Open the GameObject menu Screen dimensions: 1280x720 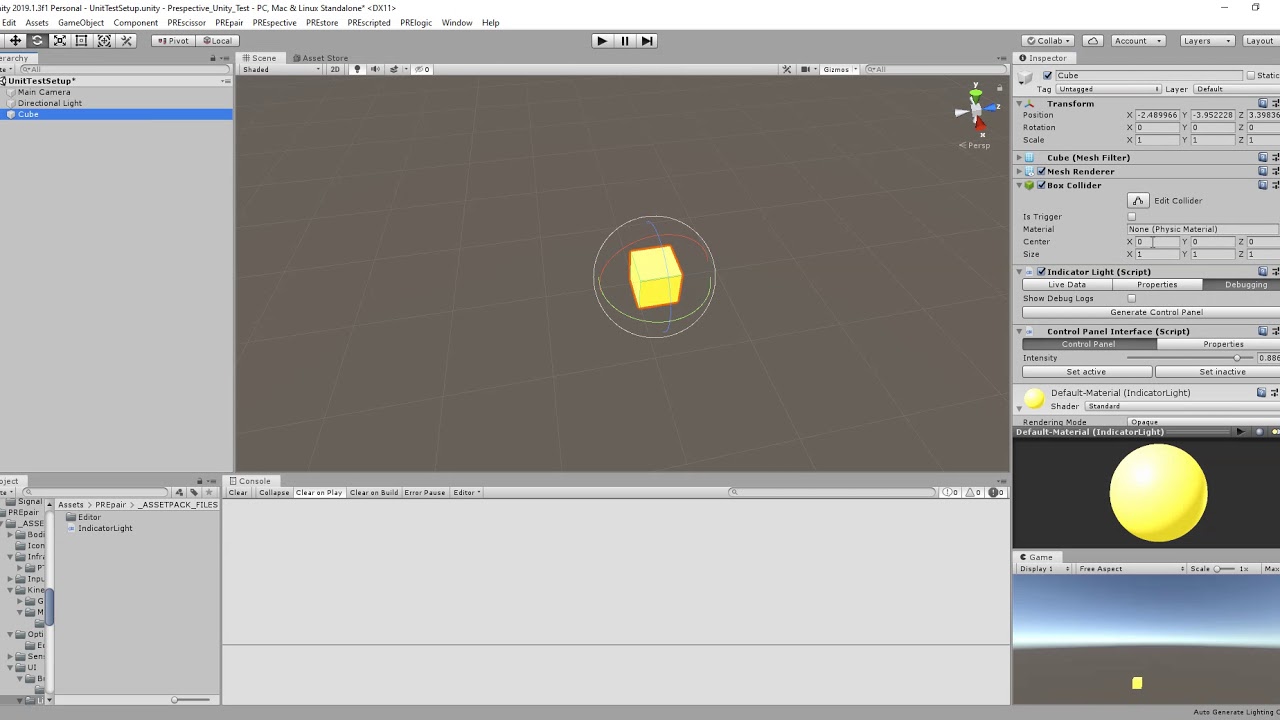[x=80, y=22]
